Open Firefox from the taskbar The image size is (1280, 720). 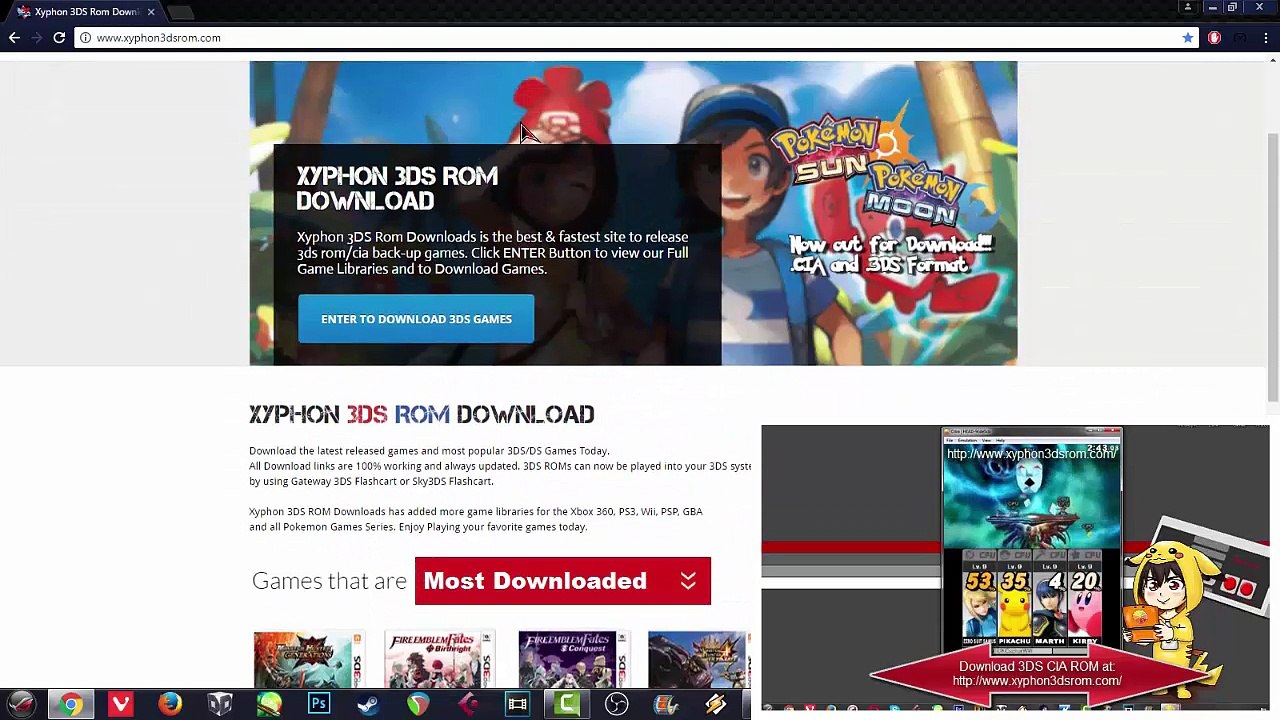tap(170, 705)
